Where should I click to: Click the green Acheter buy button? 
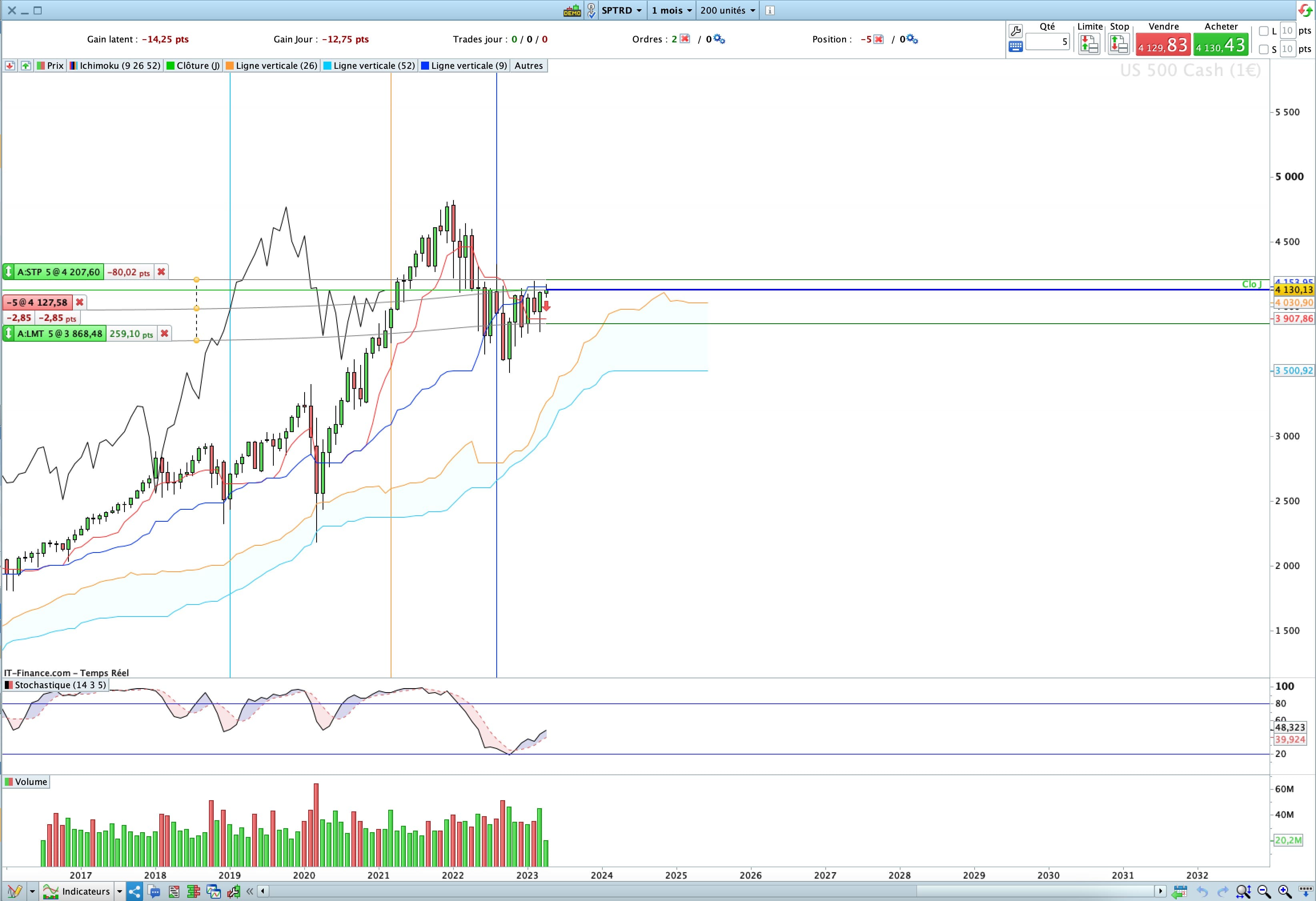(x=1221, y=44)
